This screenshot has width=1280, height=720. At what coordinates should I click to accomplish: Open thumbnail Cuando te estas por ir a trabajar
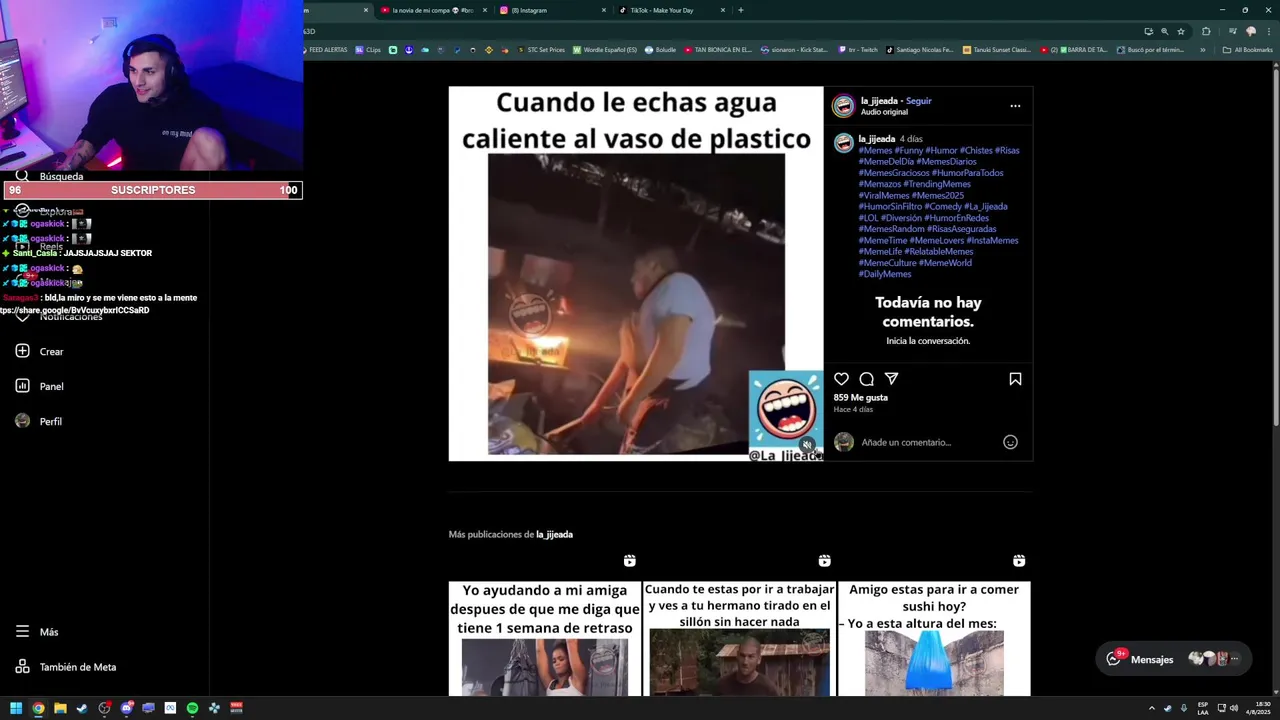coord(739,638)
